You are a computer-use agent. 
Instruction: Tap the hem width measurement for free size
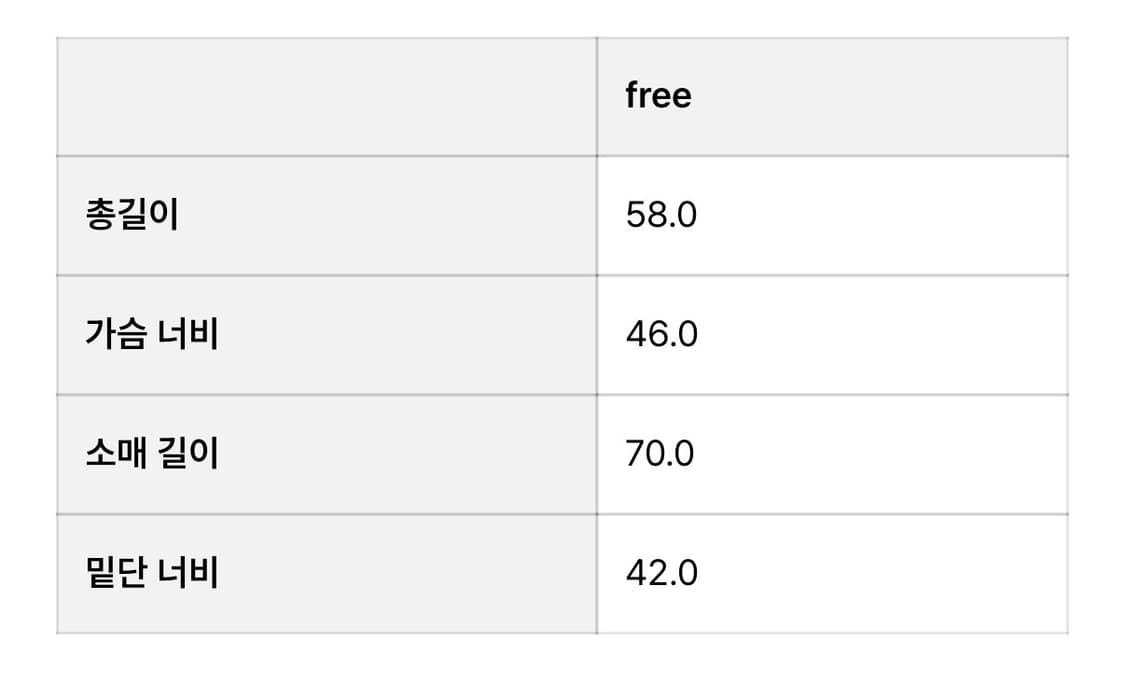[x=661, y=573]
